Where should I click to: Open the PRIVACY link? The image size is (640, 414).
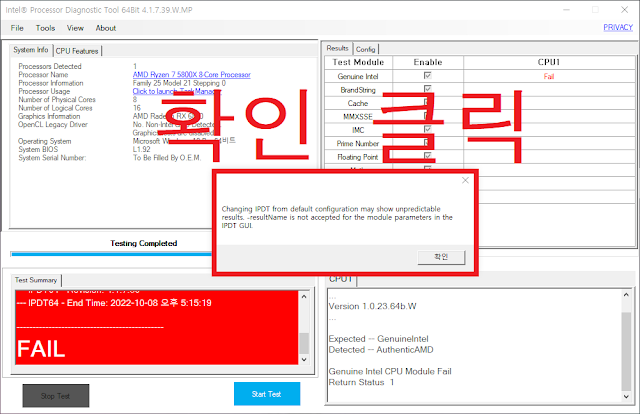pos(618,27)
